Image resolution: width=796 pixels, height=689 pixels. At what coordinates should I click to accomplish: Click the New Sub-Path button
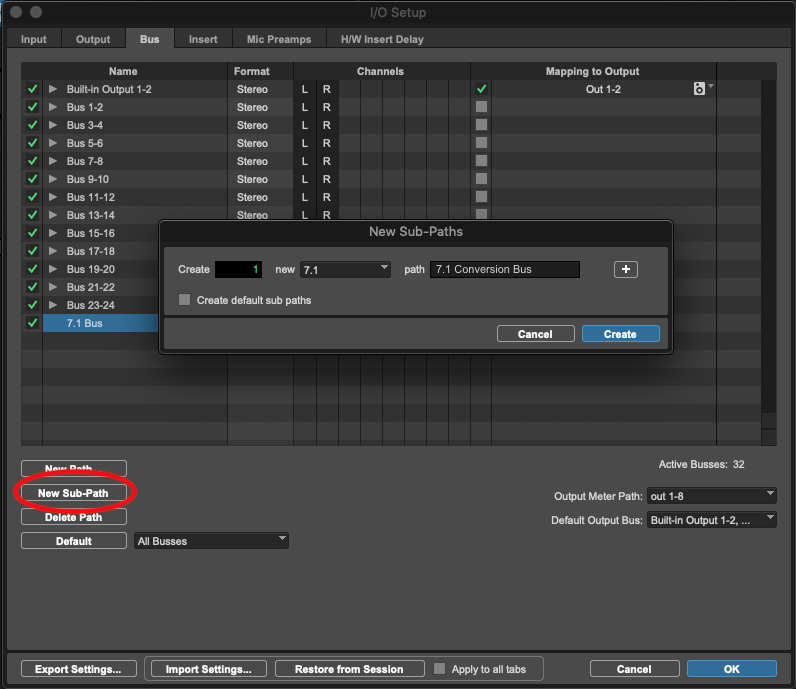(73, 493)
